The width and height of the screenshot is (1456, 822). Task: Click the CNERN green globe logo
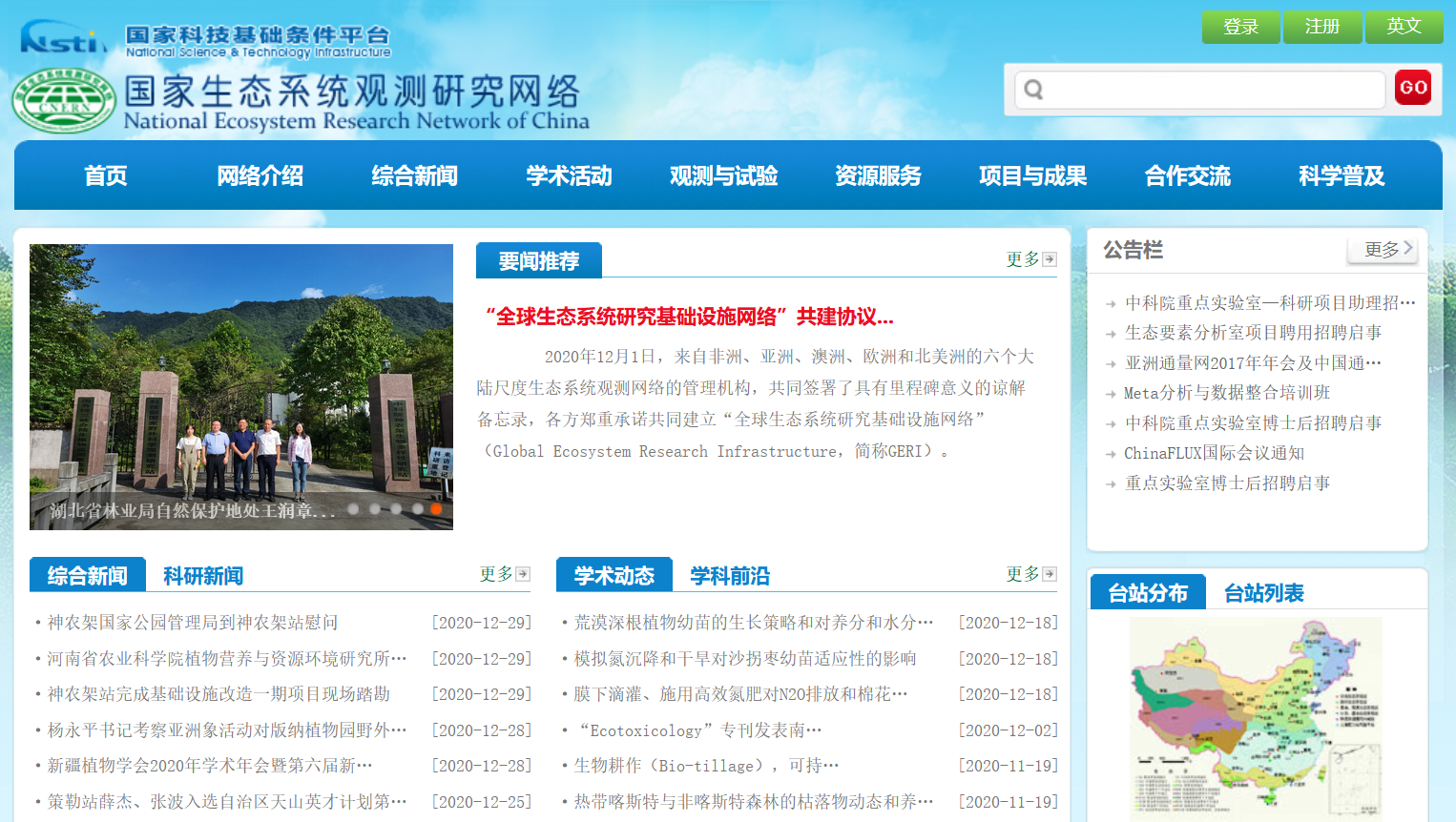click(64, 100)
